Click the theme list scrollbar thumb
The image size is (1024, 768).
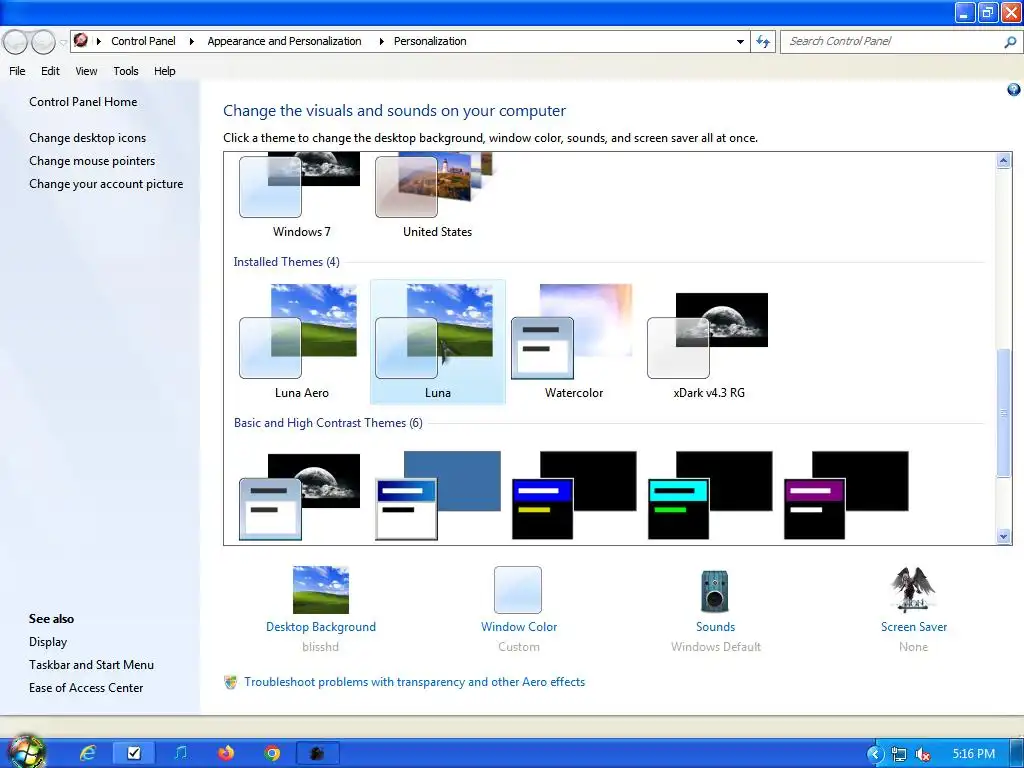coord(1004,413)
